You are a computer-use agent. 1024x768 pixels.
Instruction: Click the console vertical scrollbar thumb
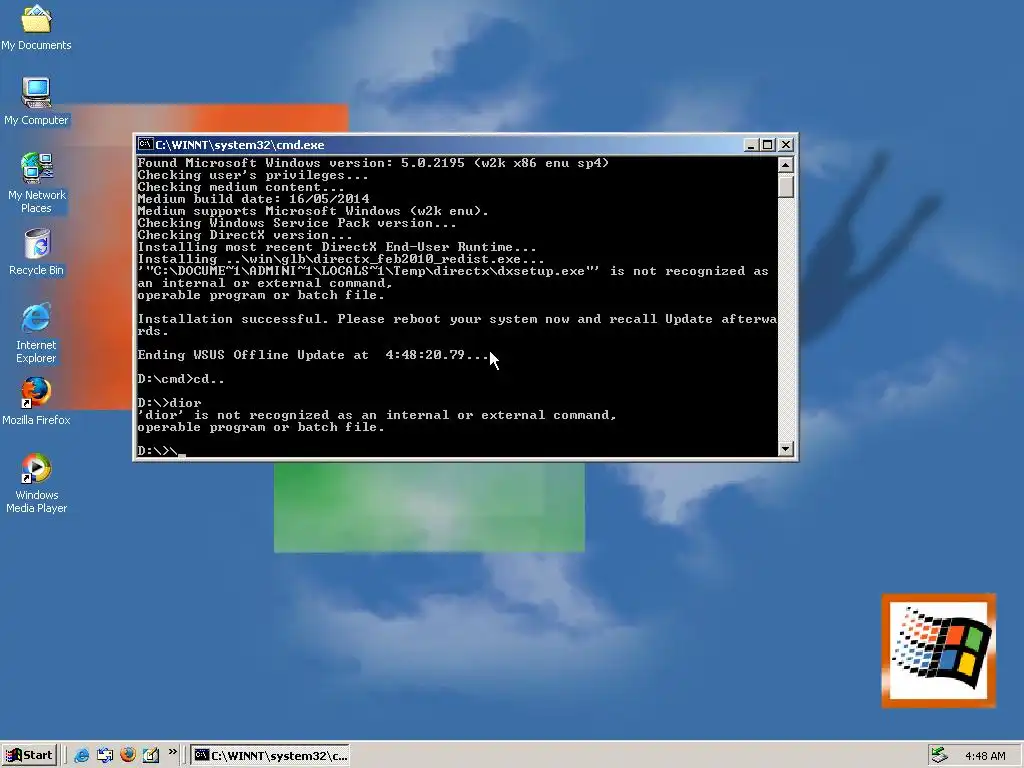786,186
